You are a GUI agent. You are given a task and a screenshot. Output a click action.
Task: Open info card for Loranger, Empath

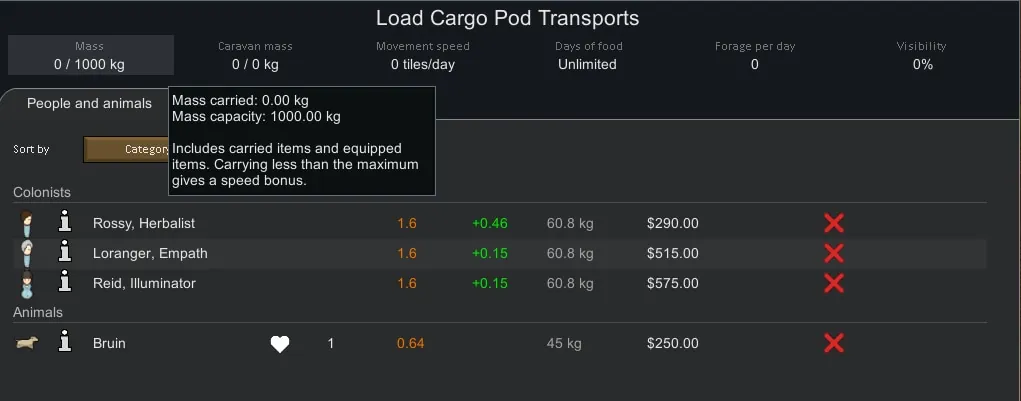[x=66, y=253]
